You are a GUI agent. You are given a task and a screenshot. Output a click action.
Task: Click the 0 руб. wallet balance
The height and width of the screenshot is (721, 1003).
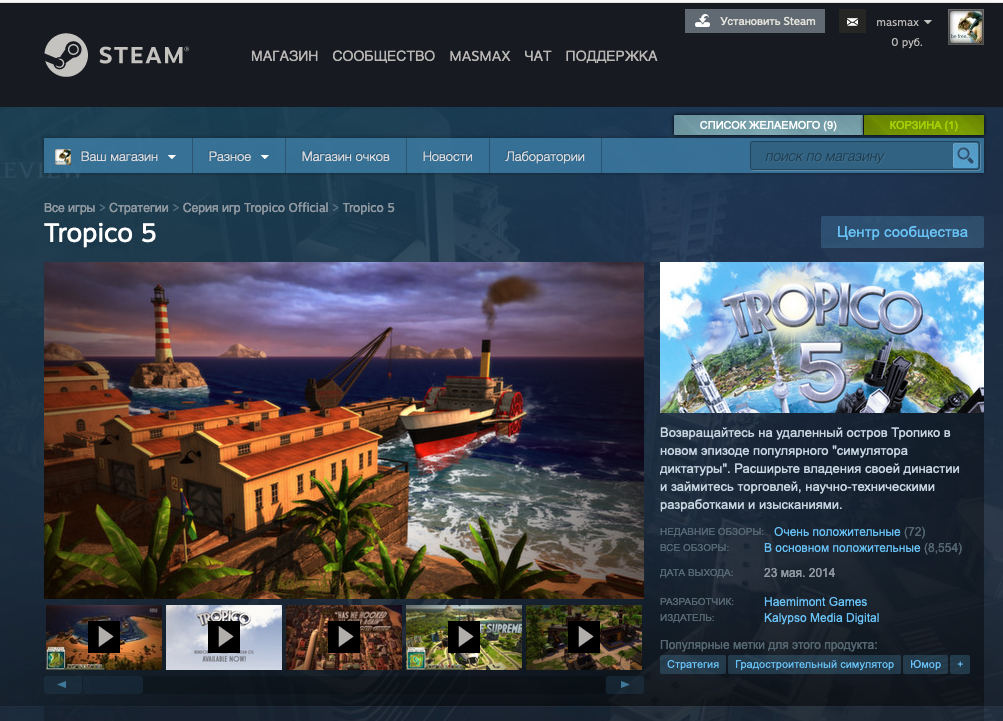coord(907,42)
